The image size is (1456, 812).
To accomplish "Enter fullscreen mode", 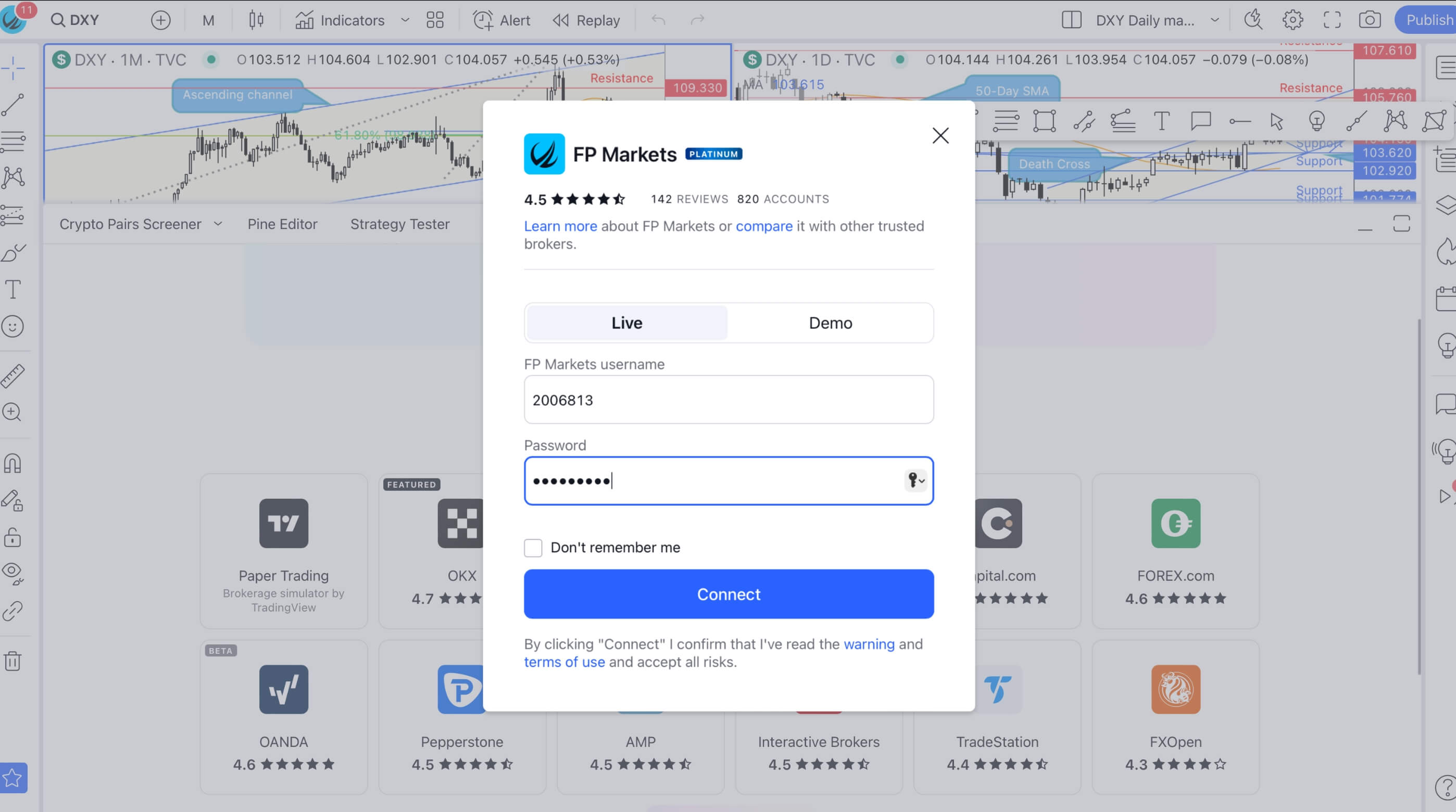I will point(1332,20).
